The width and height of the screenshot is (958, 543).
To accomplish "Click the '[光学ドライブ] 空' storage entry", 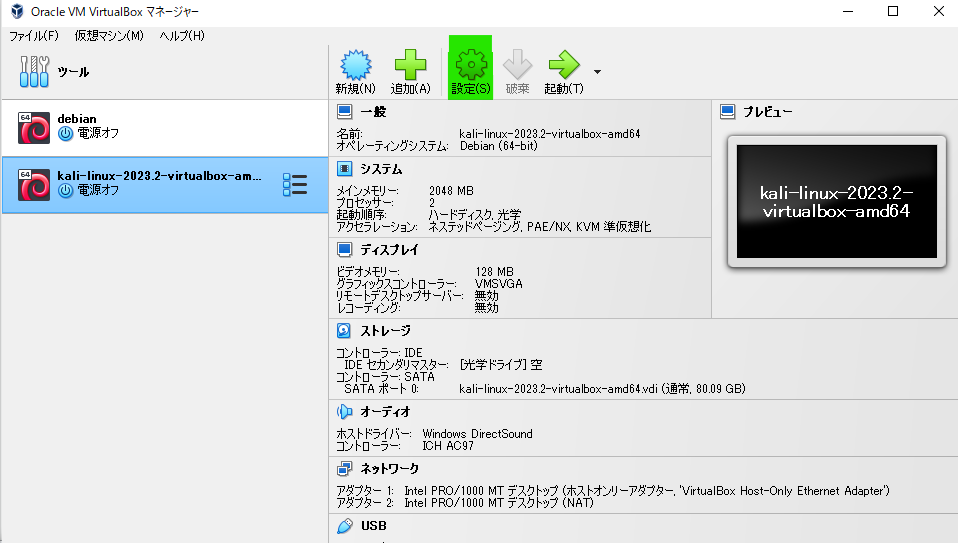I will coord(501,365).
